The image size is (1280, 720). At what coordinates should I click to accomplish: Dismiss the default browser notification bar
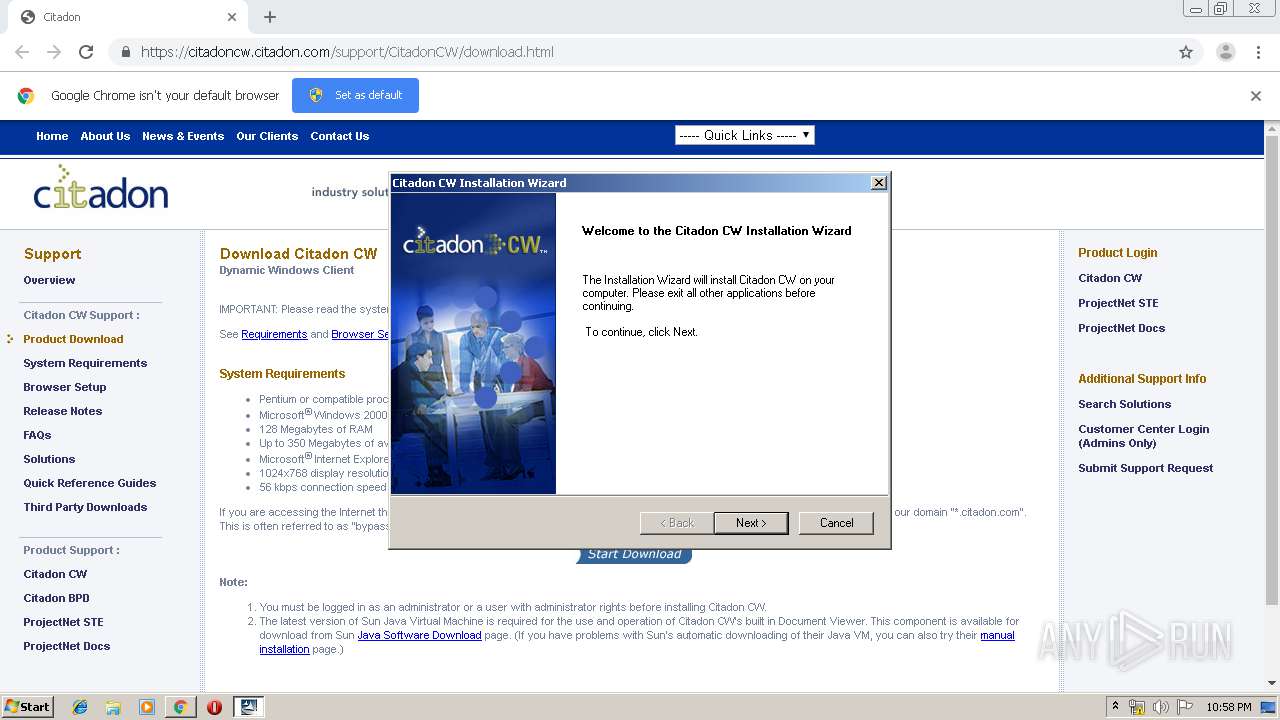tap(1256, 96)
